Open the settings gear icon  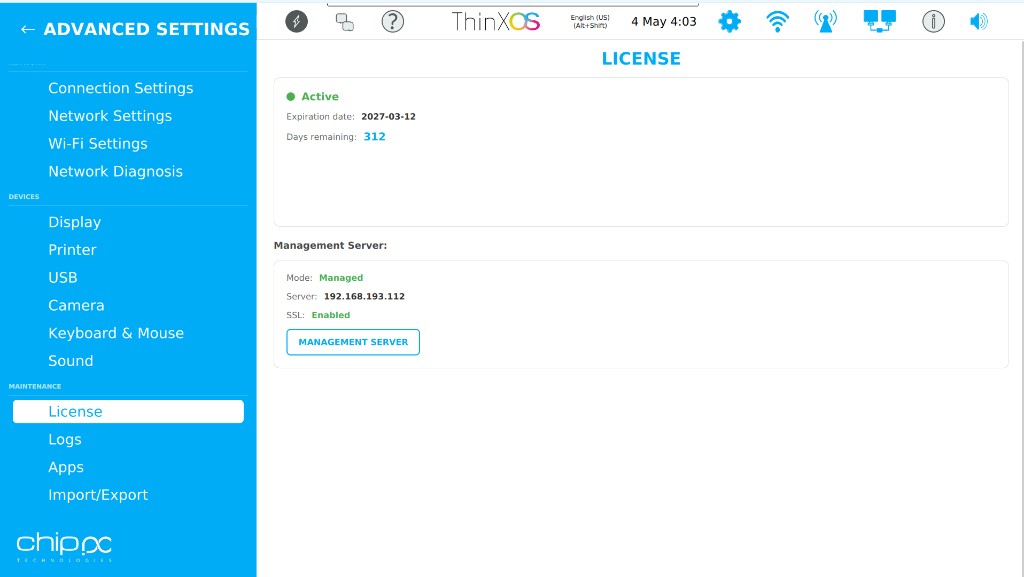point(729,22)
